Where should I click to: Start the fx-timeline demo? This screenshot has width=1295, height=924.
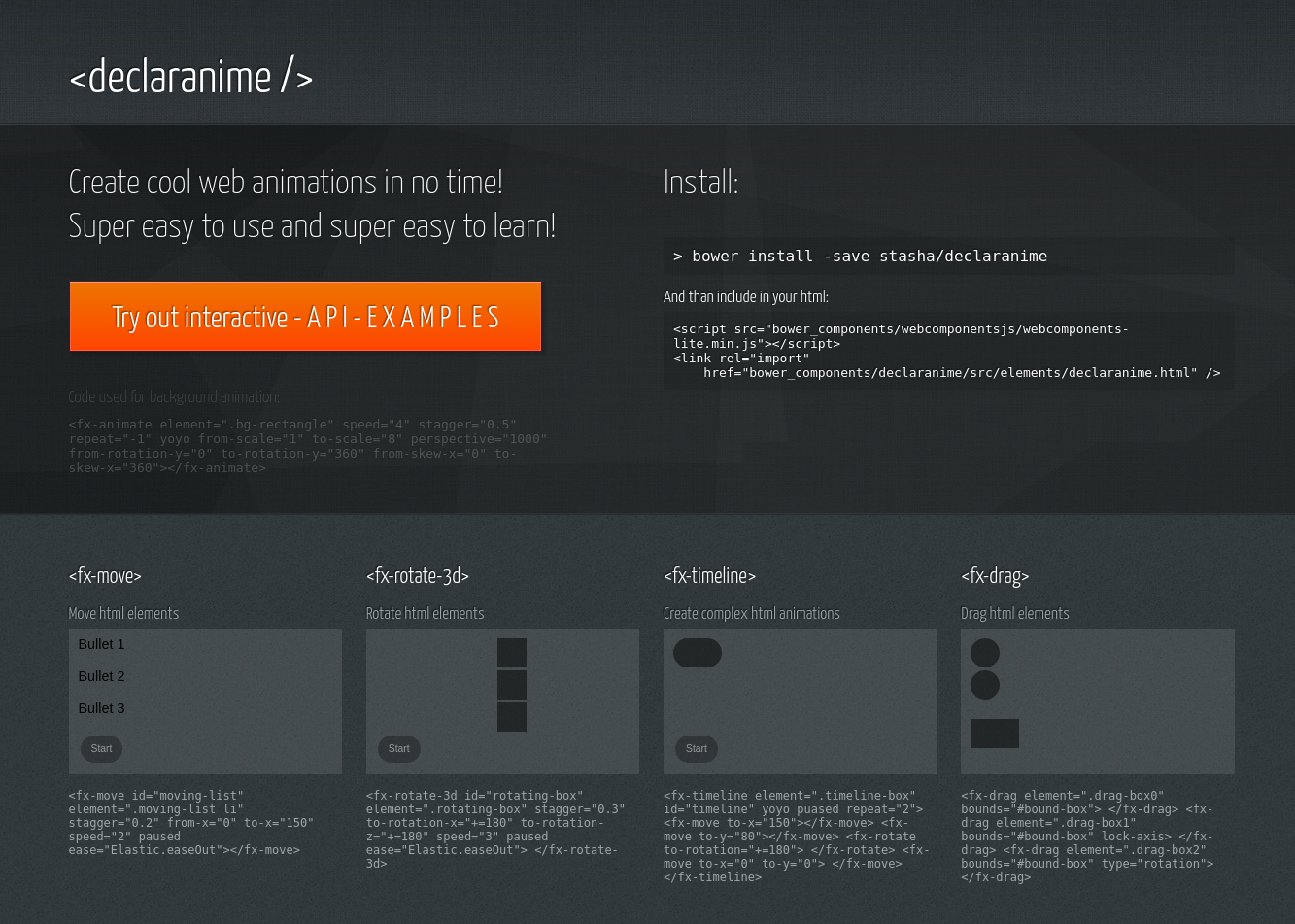(696, 748)
